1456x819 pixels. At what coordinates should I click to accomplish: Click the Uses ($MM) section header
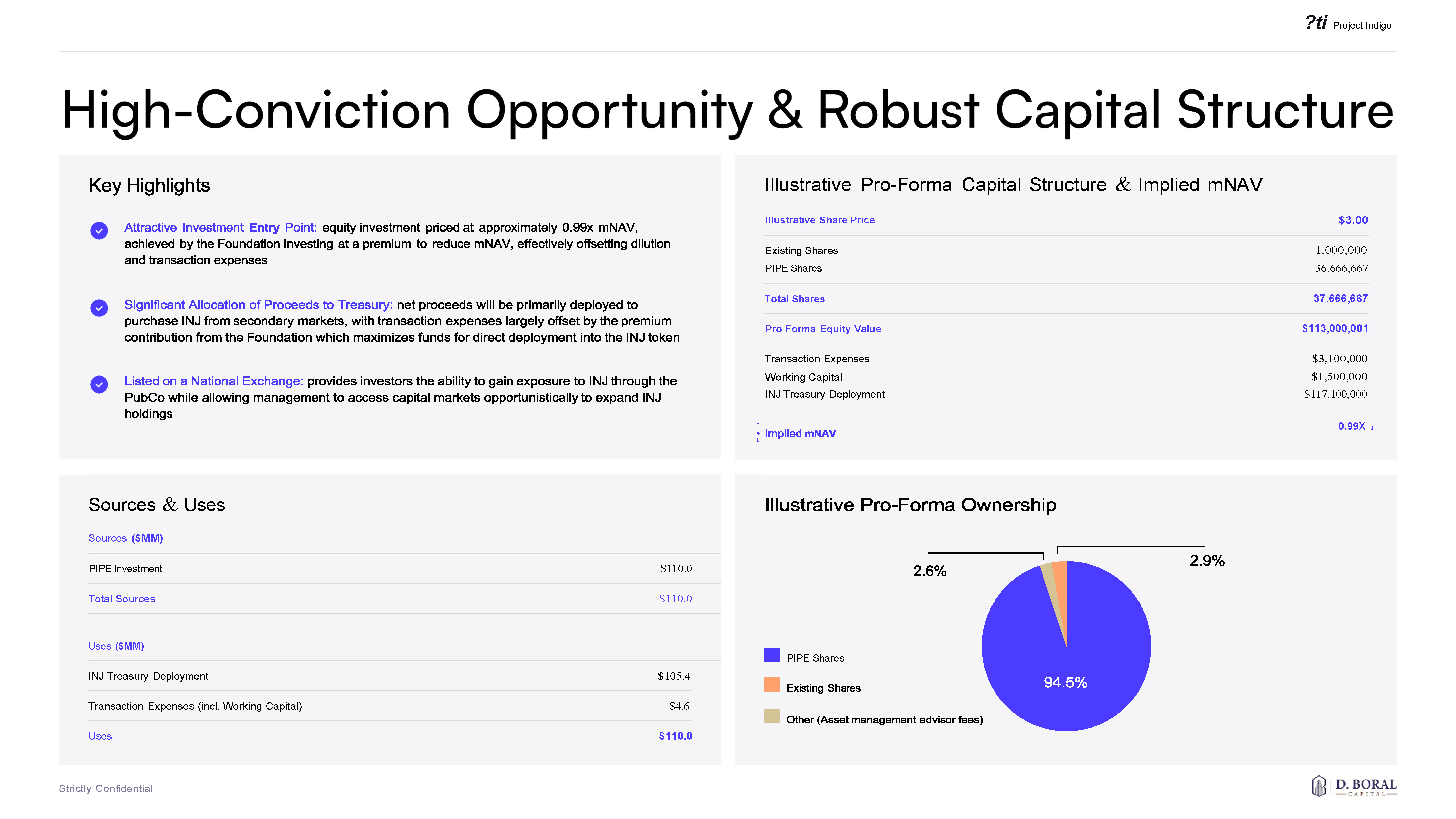coord(116,646)
